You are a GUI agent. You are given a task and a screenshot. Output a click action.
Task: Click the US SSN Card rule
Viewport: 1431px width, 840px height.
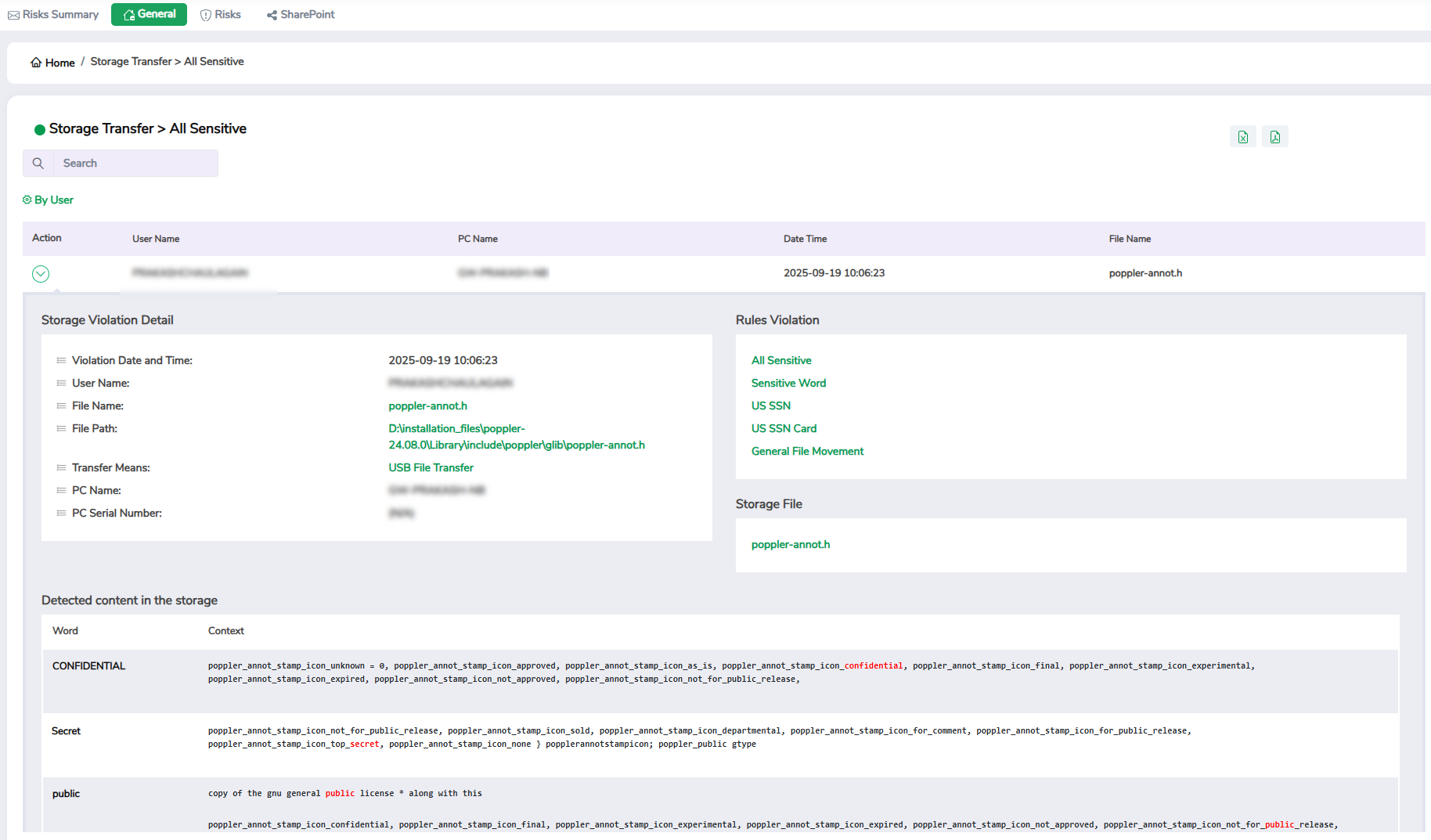click(784, 428)
